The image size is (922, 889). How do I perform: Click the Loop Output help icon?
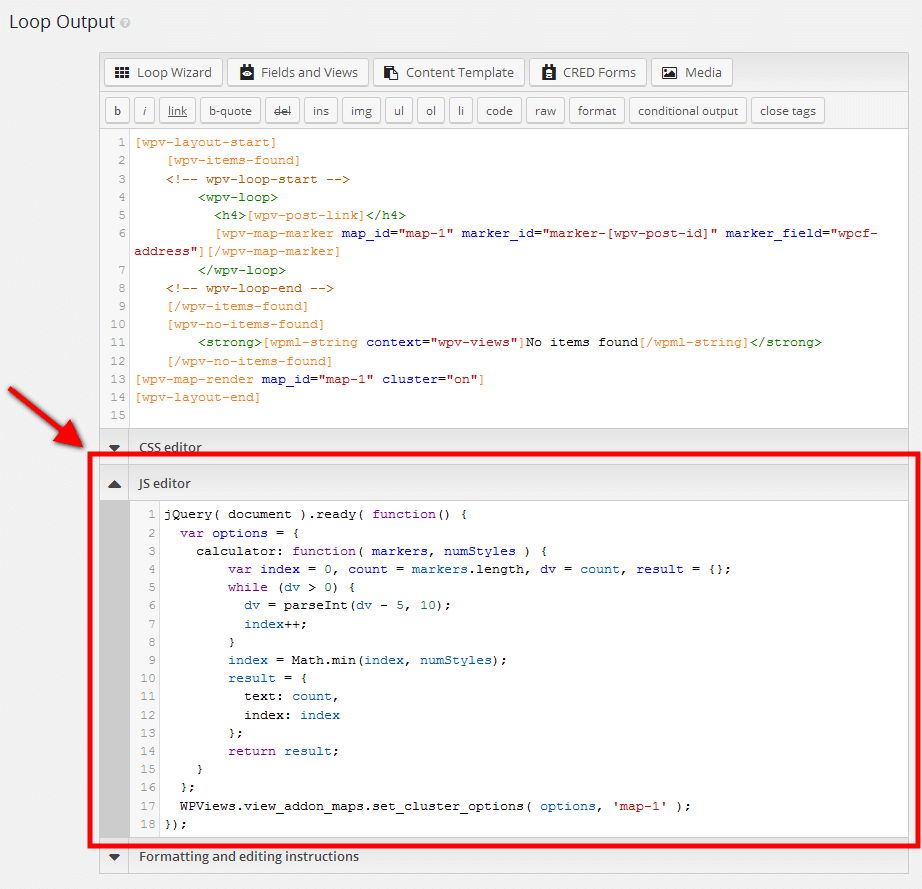[x=125, y=23]
